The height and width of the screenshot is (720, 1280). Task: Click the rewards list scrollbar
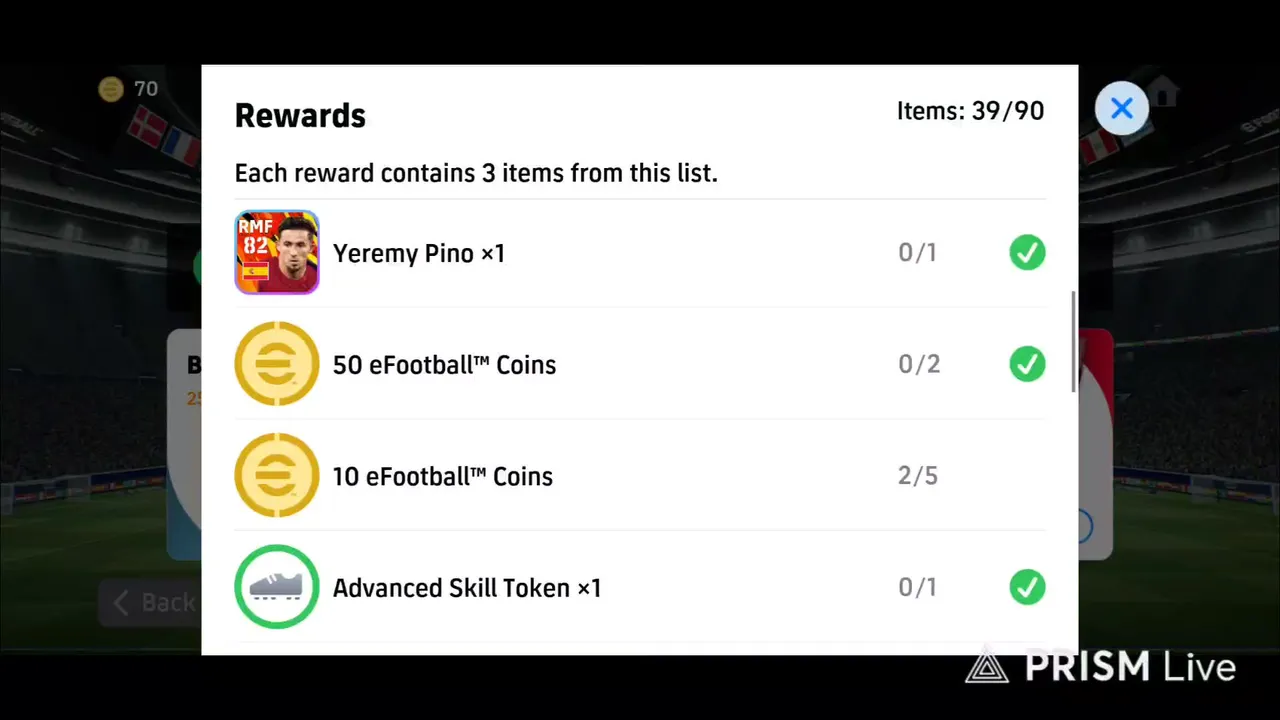[1074, 342]
